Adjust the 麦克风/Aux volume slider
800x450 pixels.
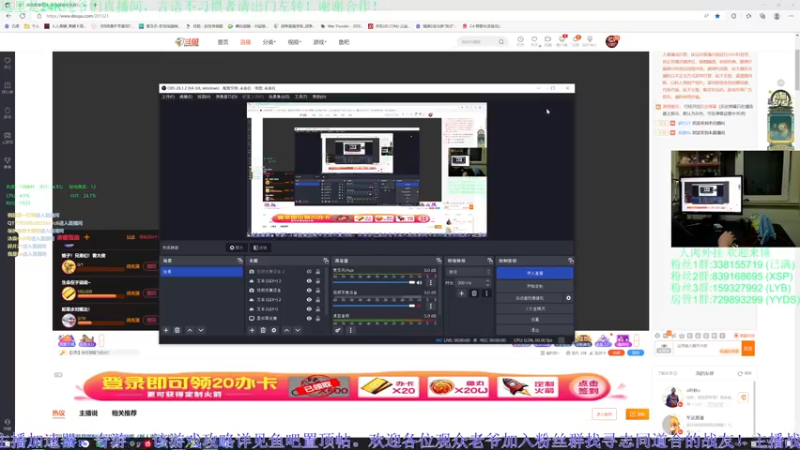point(374,282)
